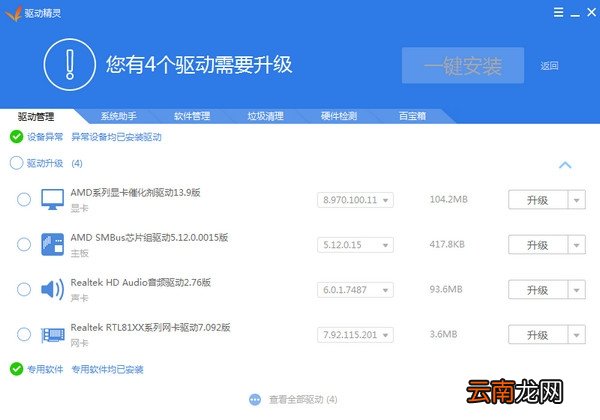Click the 417.8KB size value
The width and height of the screenshot is (600, 420).
tap(447, 244)
